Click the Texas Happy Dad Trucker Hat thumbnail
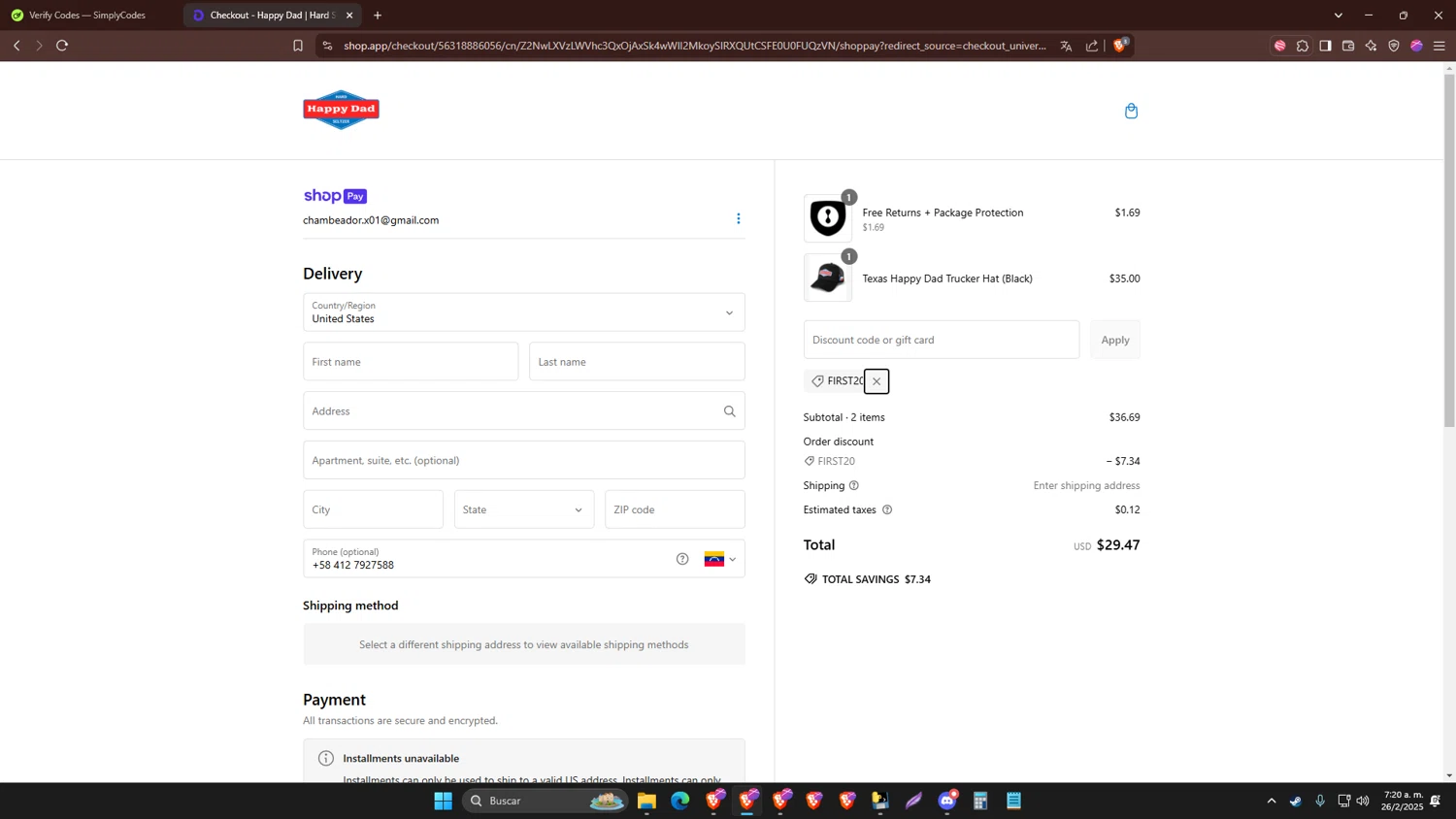This screenshot has height=819, width=1456. tap(828, 278)
